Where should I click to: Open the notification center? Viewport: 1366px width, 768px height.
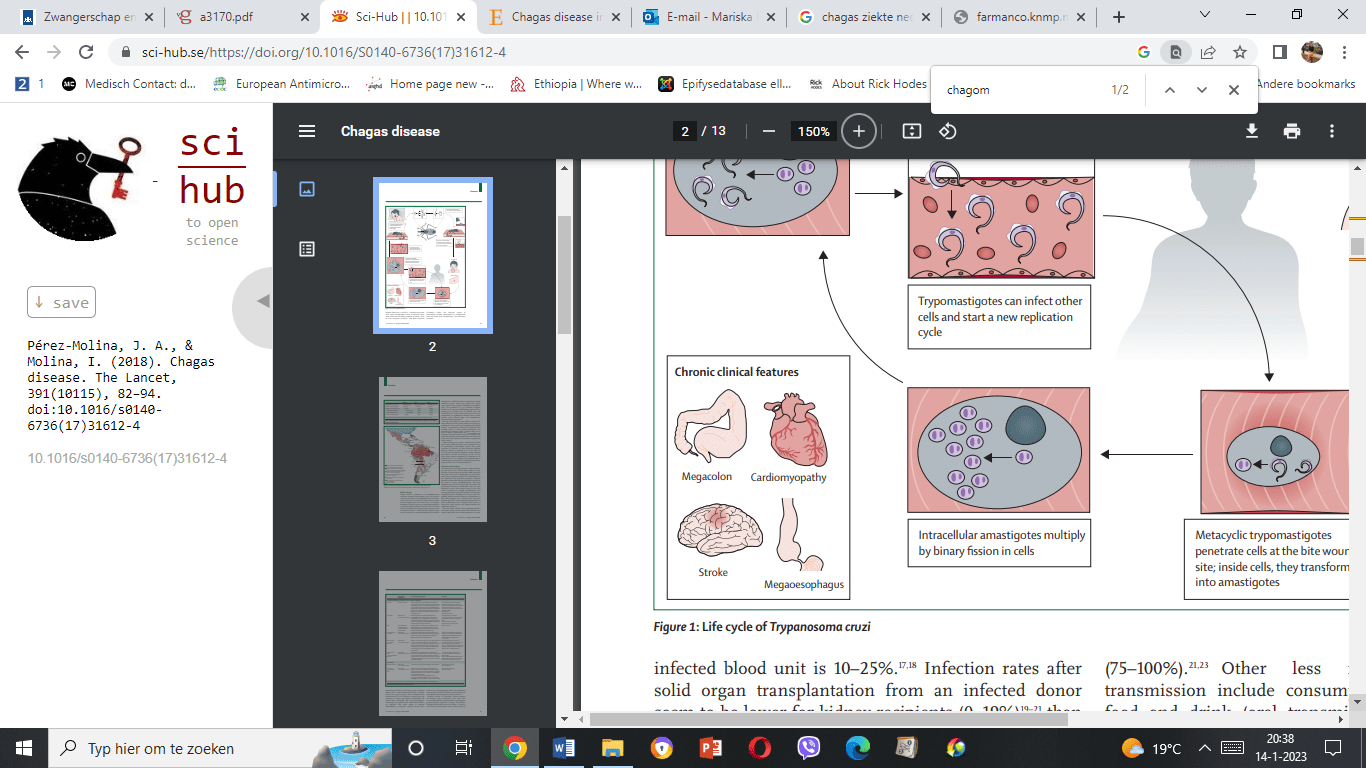pos(1333,748)
